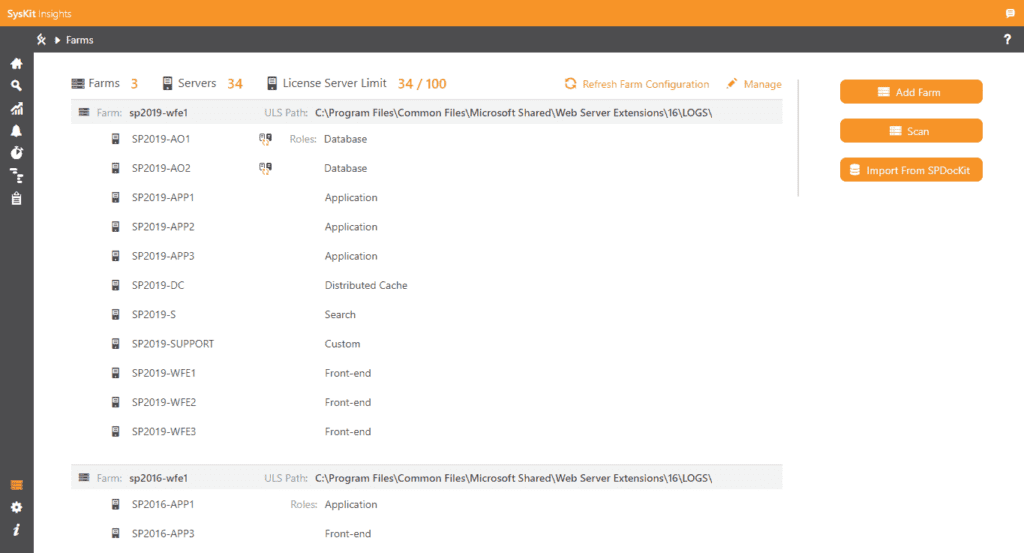Click the availability group icon for SP2019-AO1

pos(265,139)
